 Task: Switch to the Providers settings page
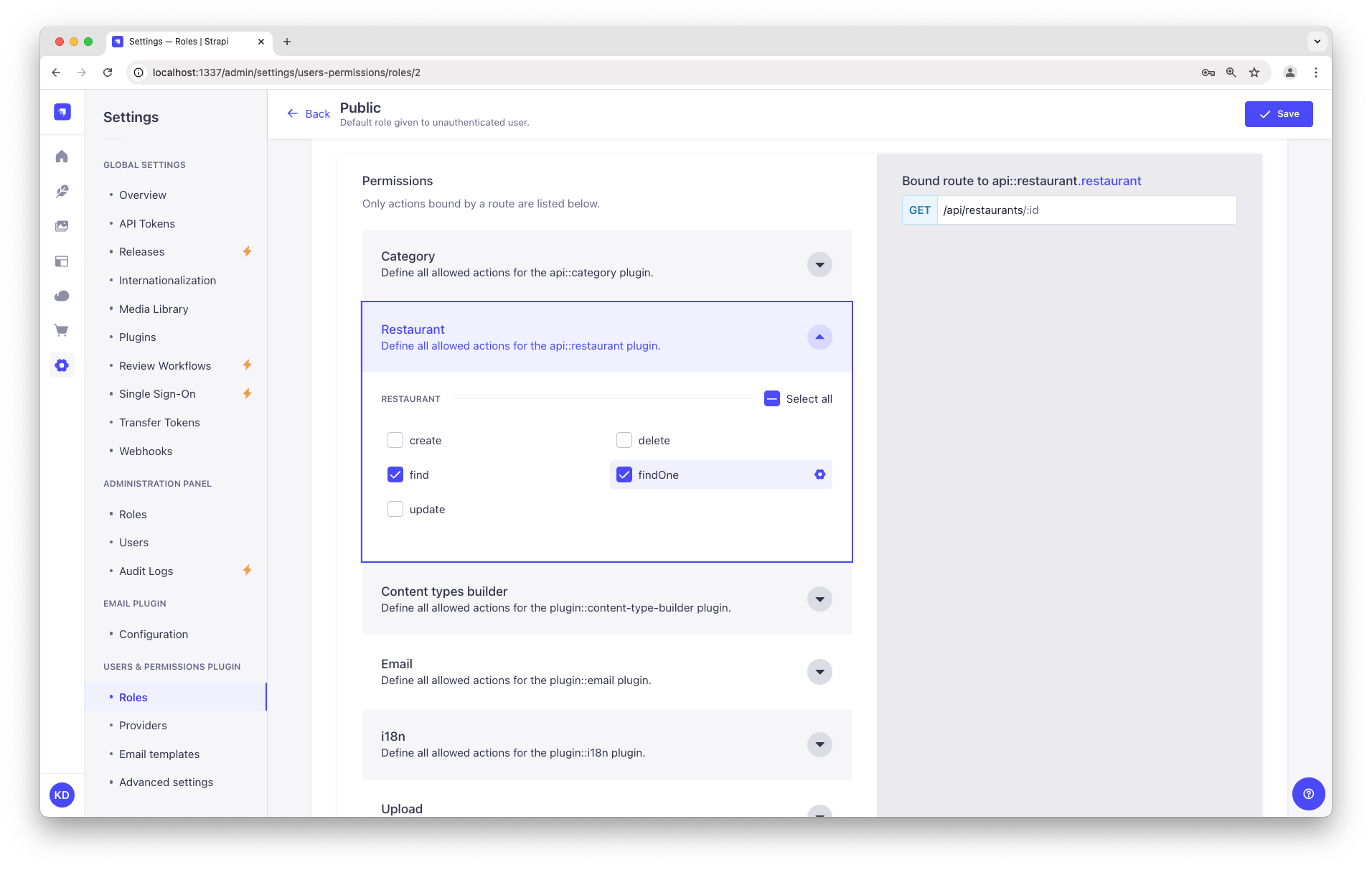click(143, 725)
